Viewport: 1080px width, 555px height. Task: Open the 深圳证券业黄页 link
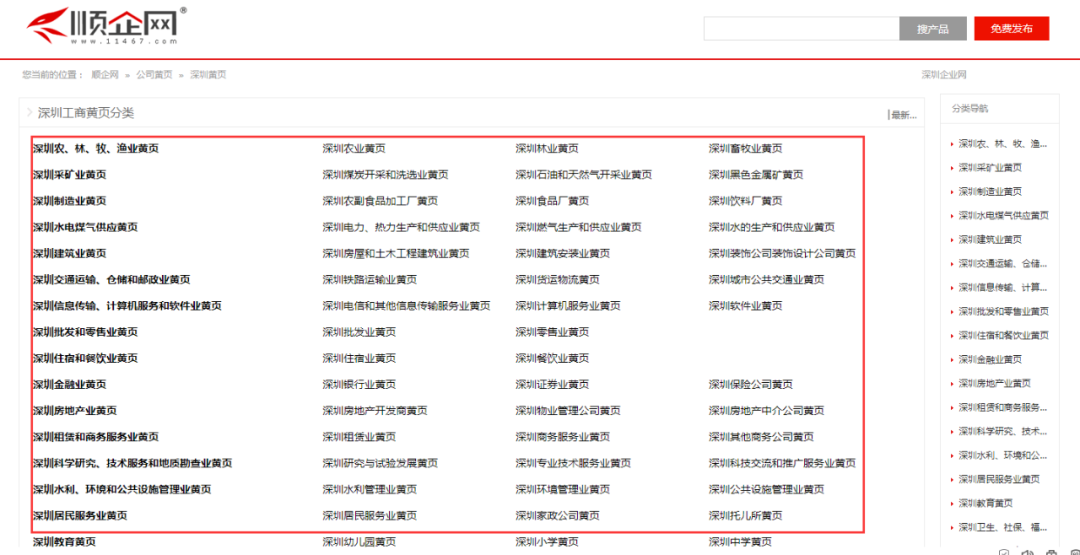552,384
